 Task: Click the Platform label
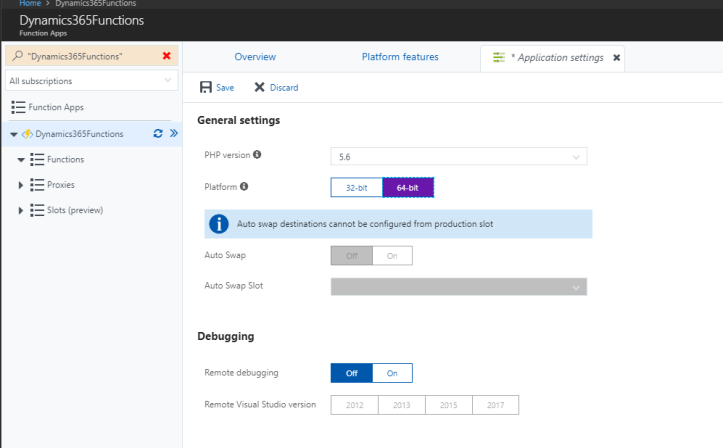220,187
